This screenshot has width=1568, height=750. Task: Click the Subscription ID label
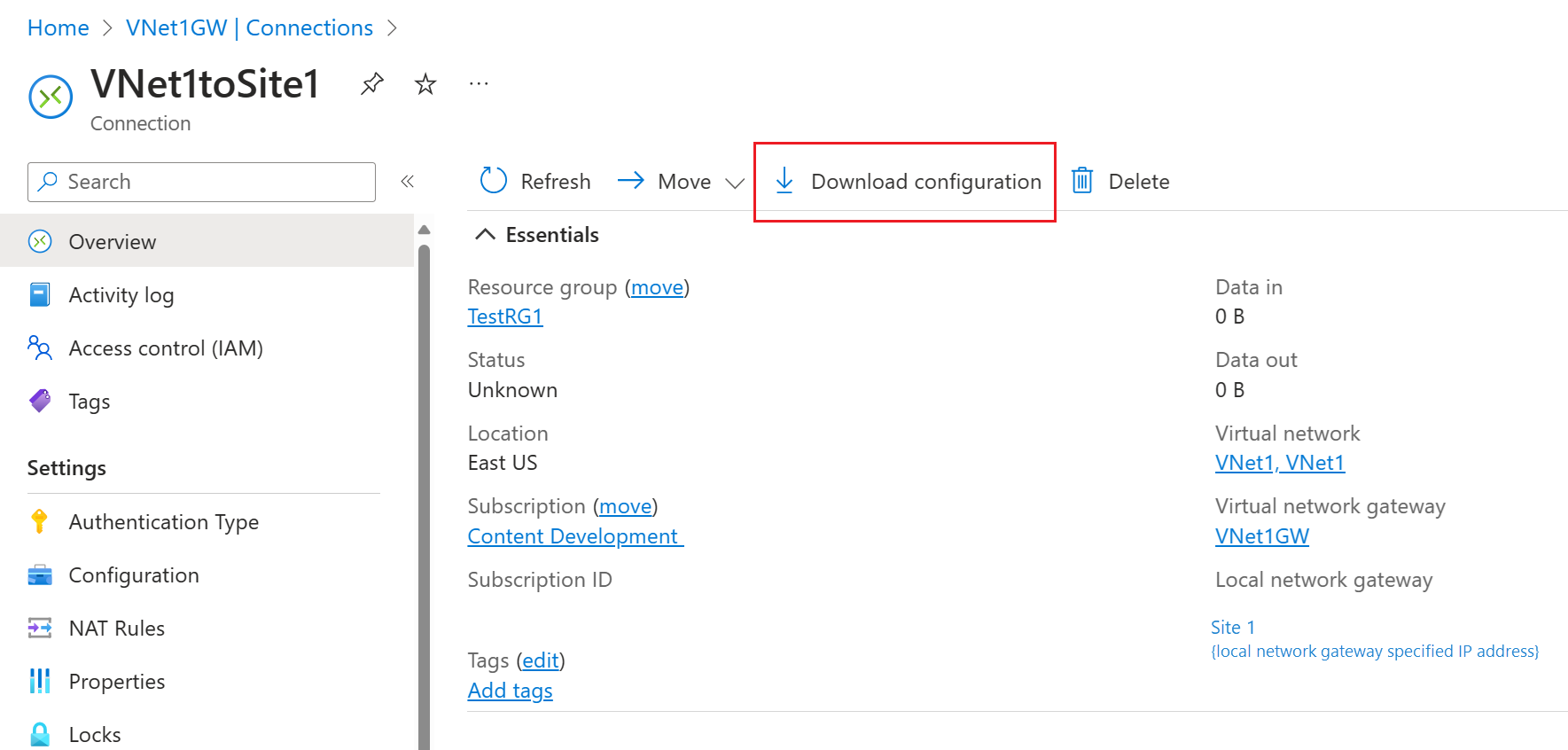[540, 580]
